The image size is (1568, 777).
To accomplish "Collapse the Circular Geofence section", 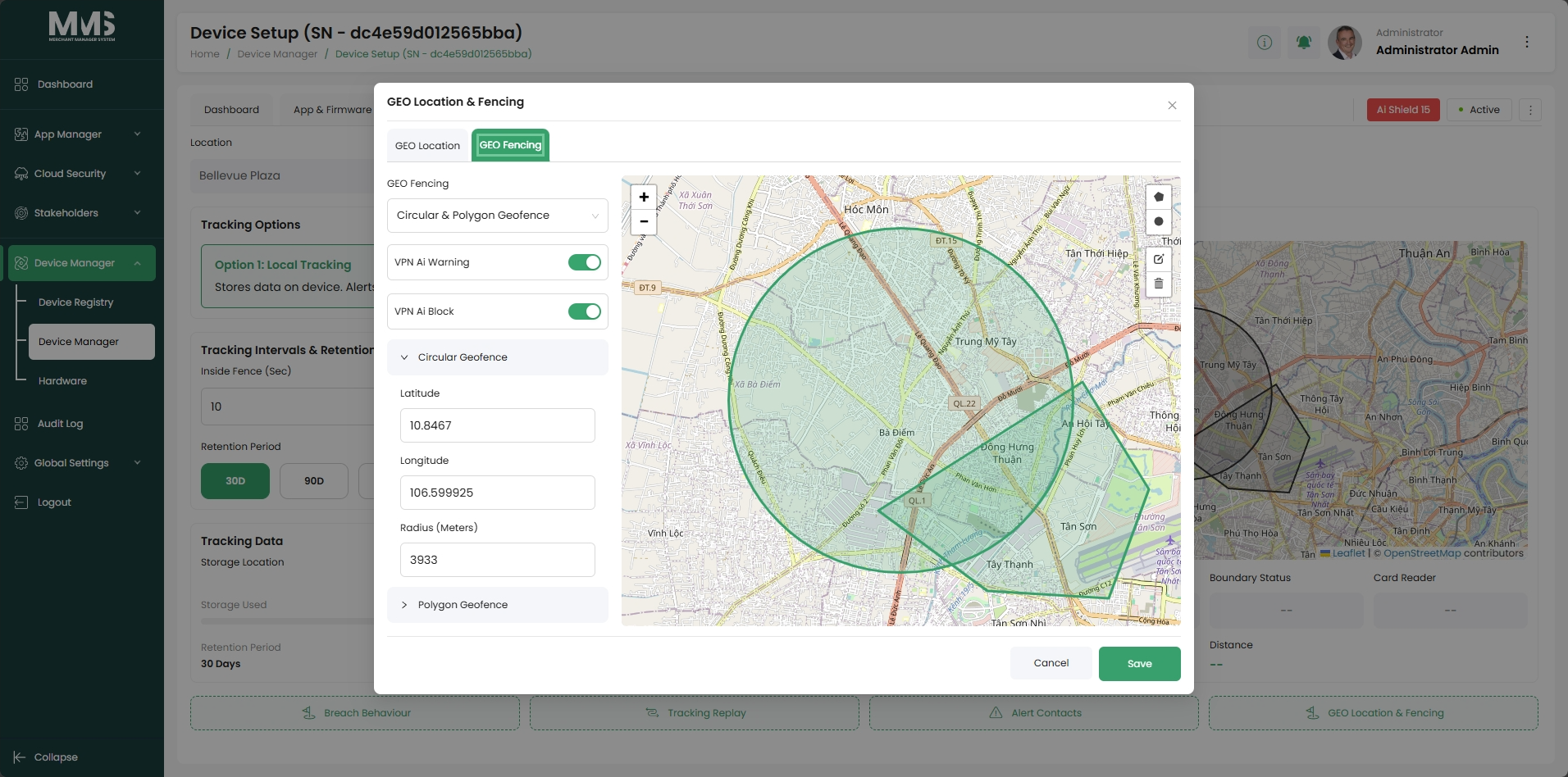I will coord(498,357).
